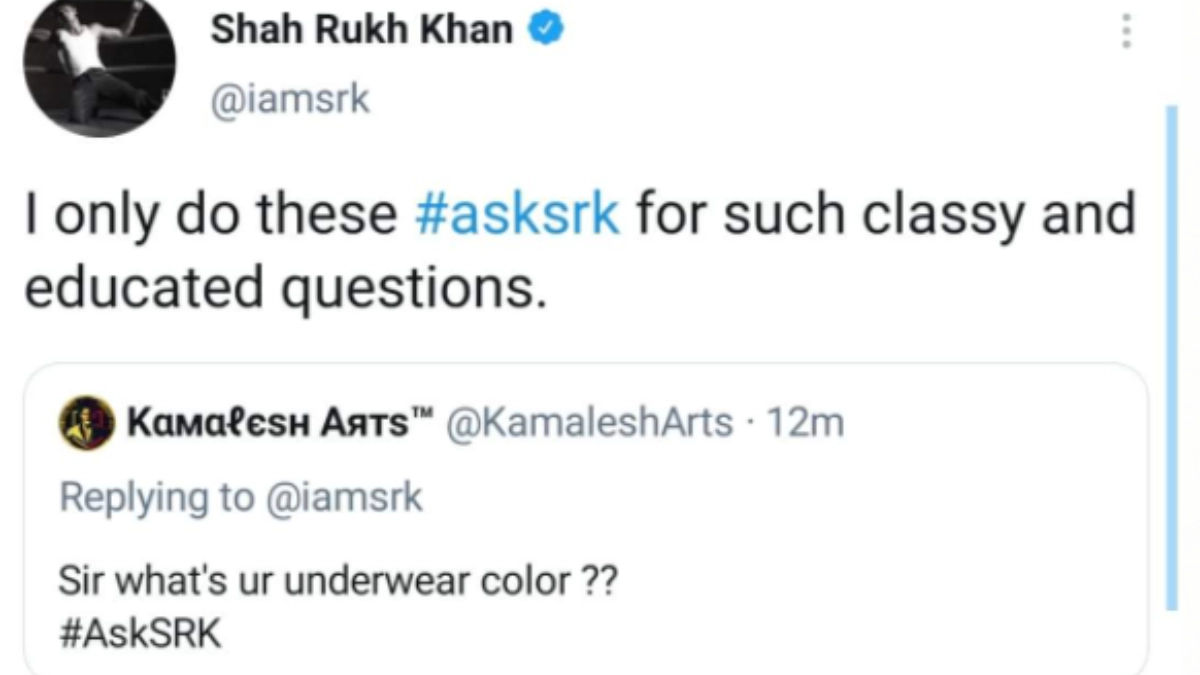Visit the @KamaleshArts handle
Image resolution: width=1200 pixels, height=675 pixels.
pos(589,423)
